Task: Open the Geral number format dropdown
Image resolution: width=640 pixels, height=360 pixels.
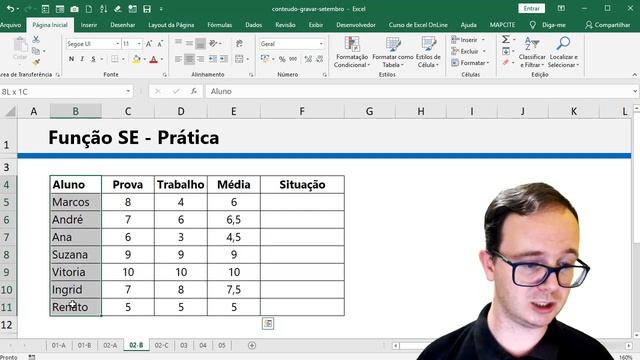Action: [x=321, y=44]
